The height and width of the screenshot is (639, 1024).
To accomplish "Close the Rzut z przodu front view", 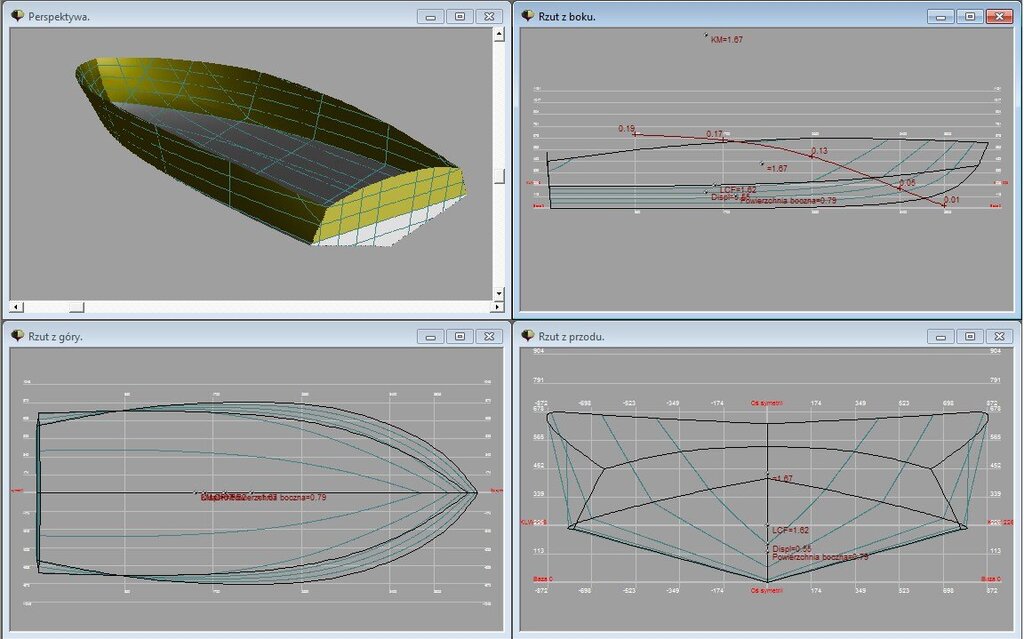I will pyautogui.click(x=998, y=336).
